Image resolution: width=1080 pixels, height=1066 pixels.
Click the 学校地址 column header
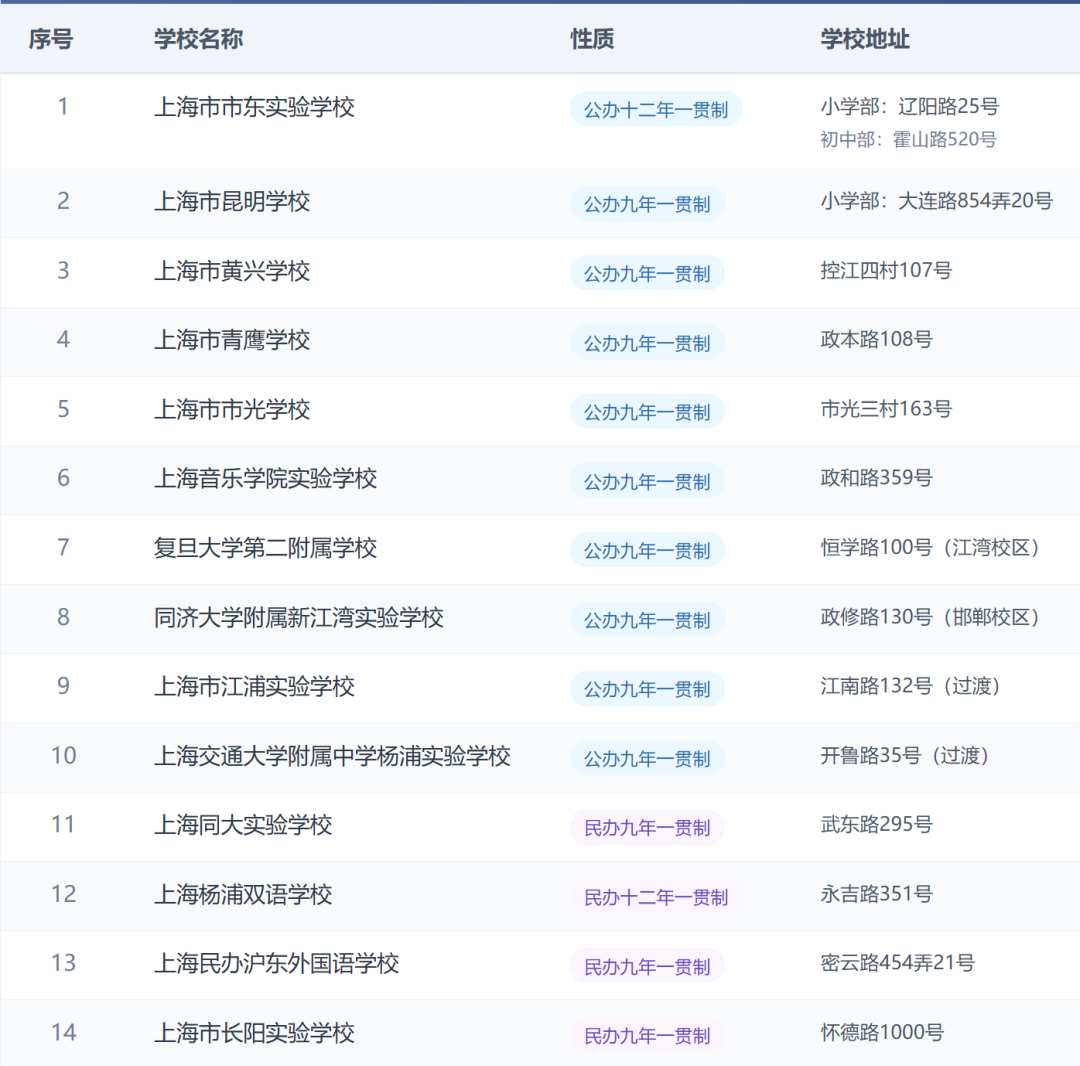[x=865, y=39]
